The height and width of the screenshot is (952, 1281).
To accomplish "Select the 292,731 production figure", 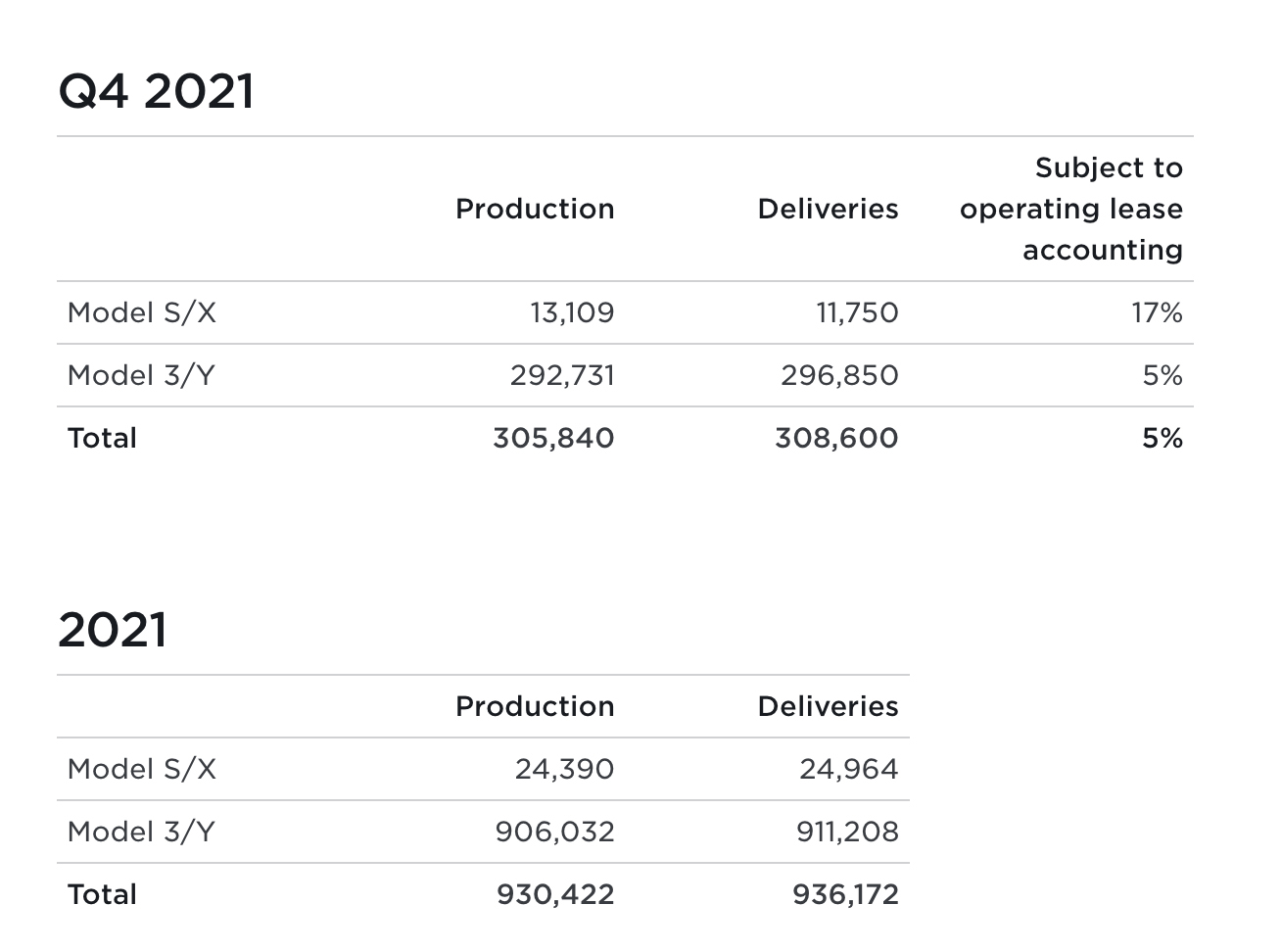I will tap(562, 375).
